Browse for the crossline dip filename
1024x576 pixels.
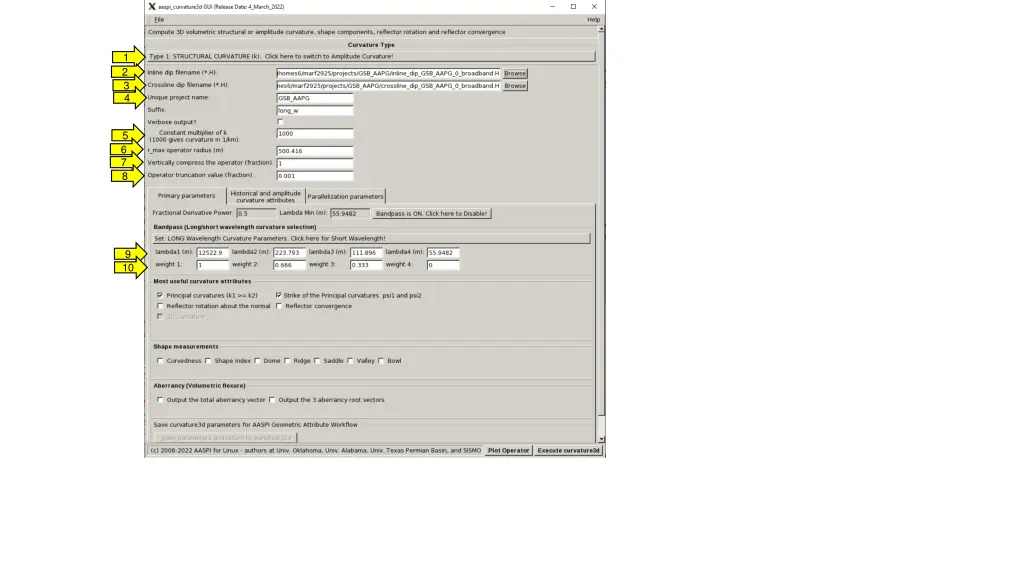(515, 86)
